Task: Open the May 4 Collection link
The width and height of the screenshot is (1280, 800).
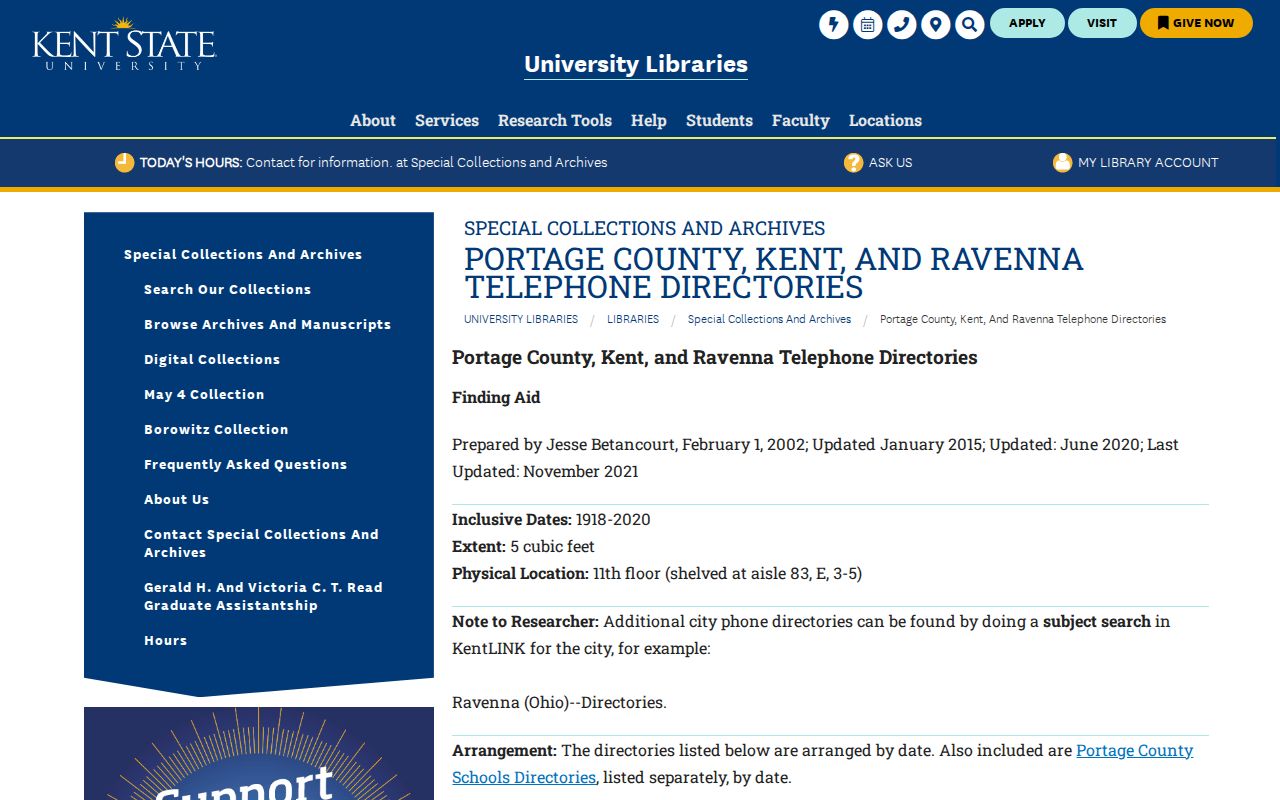Action: [204, 394]
